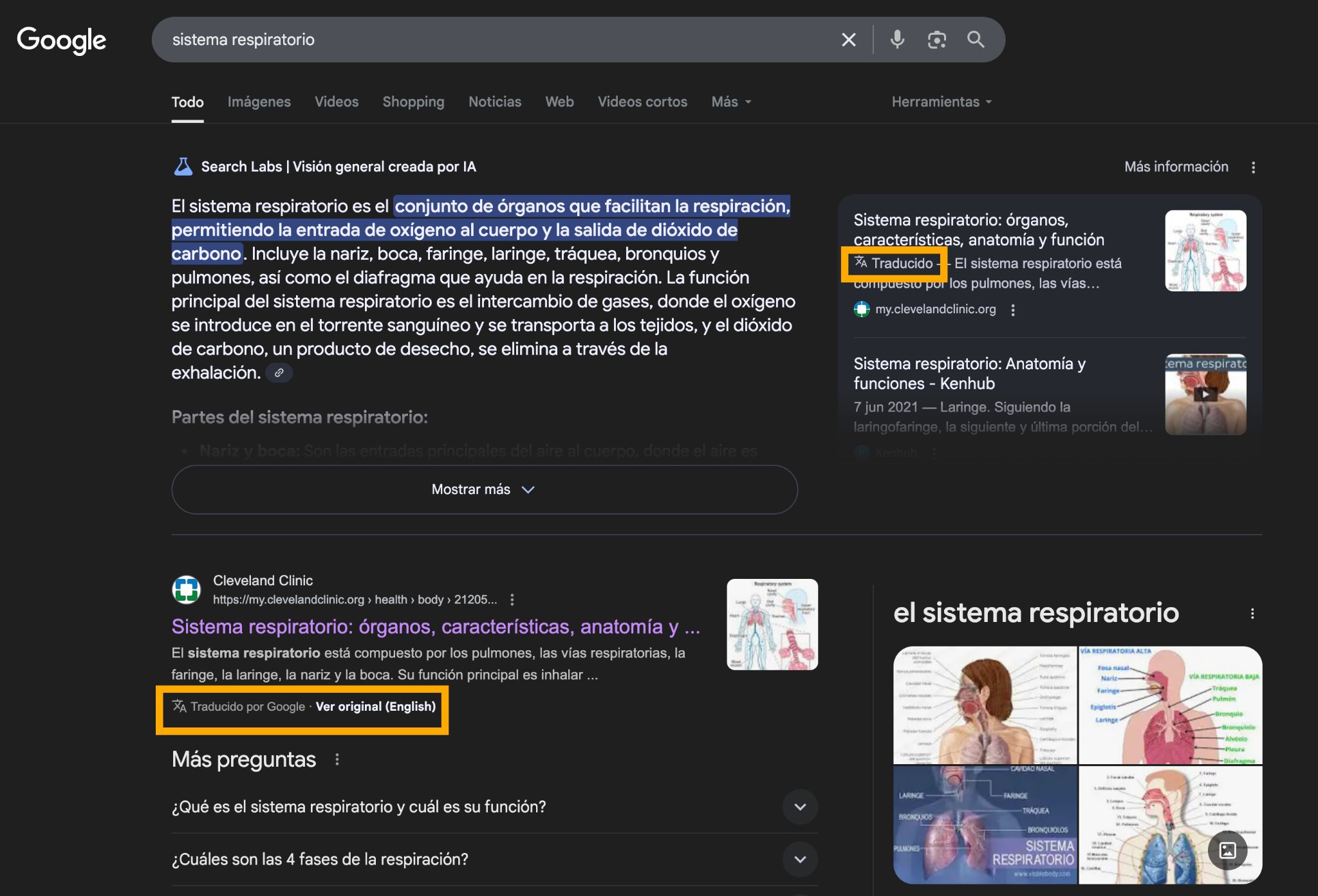The image size is (1318, 896).
Task: Open Cleveland Clinic Sistema respiratorio result title
Action: [435, 626]
